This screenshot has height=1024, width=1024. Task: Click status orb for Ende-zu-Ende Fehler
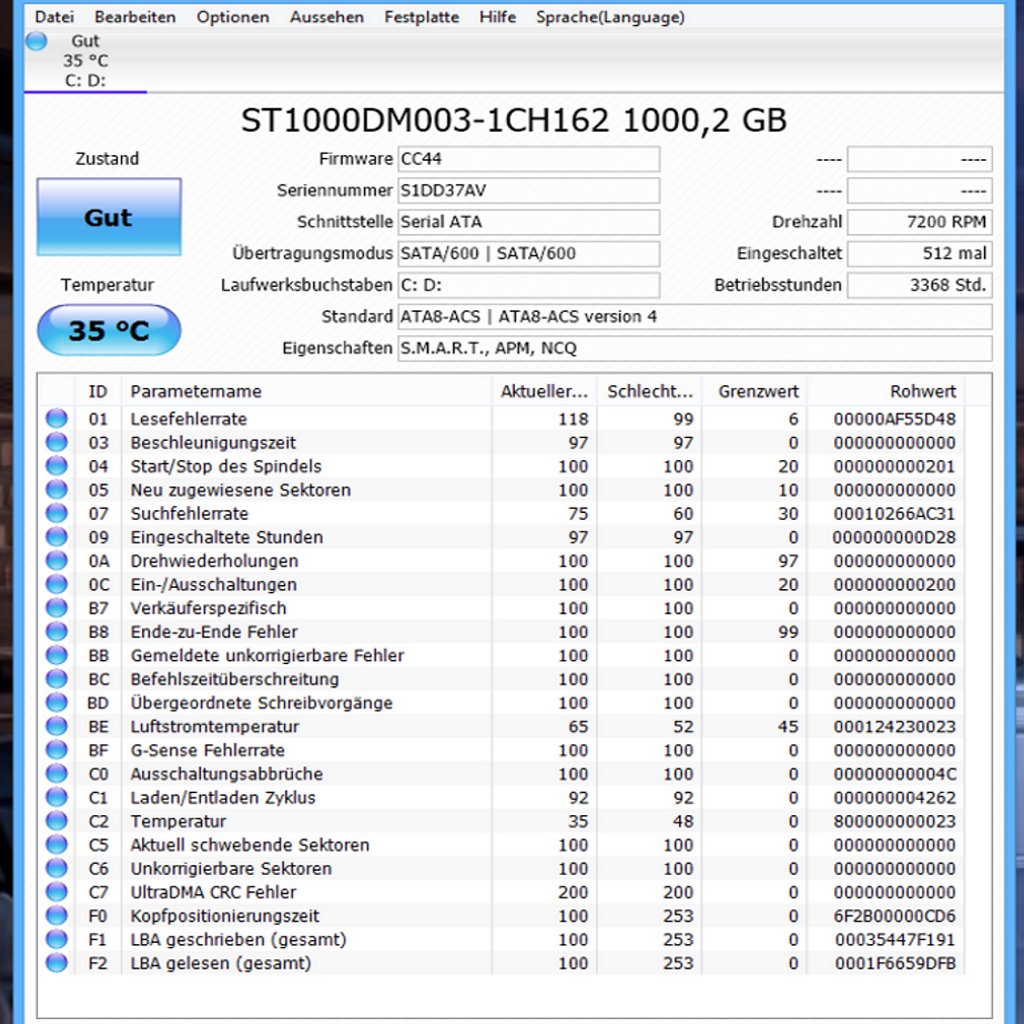[57, 632]
